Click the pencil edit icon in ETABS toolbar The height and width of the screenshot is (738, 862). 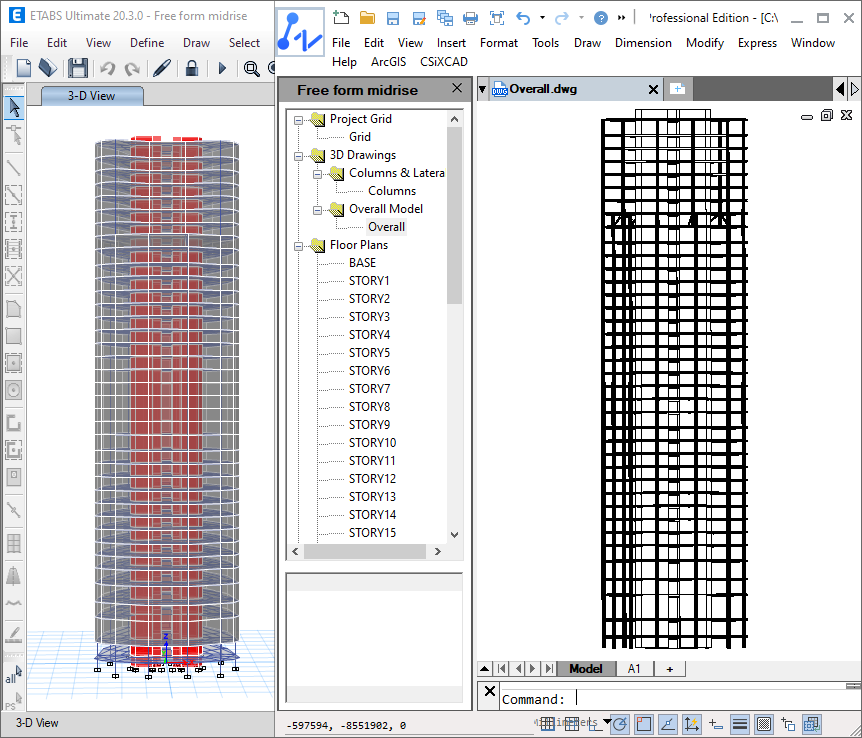click(x=161, y=68)
